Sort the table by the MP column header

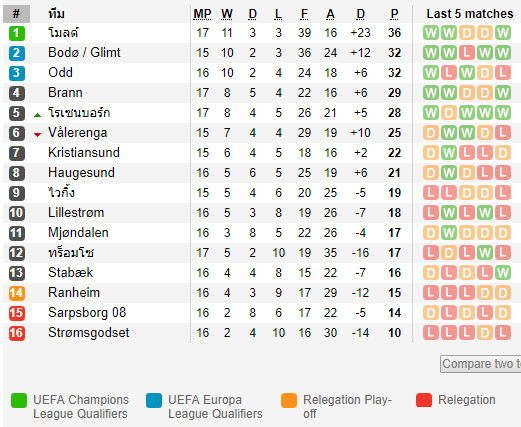(x=202, y=14)
